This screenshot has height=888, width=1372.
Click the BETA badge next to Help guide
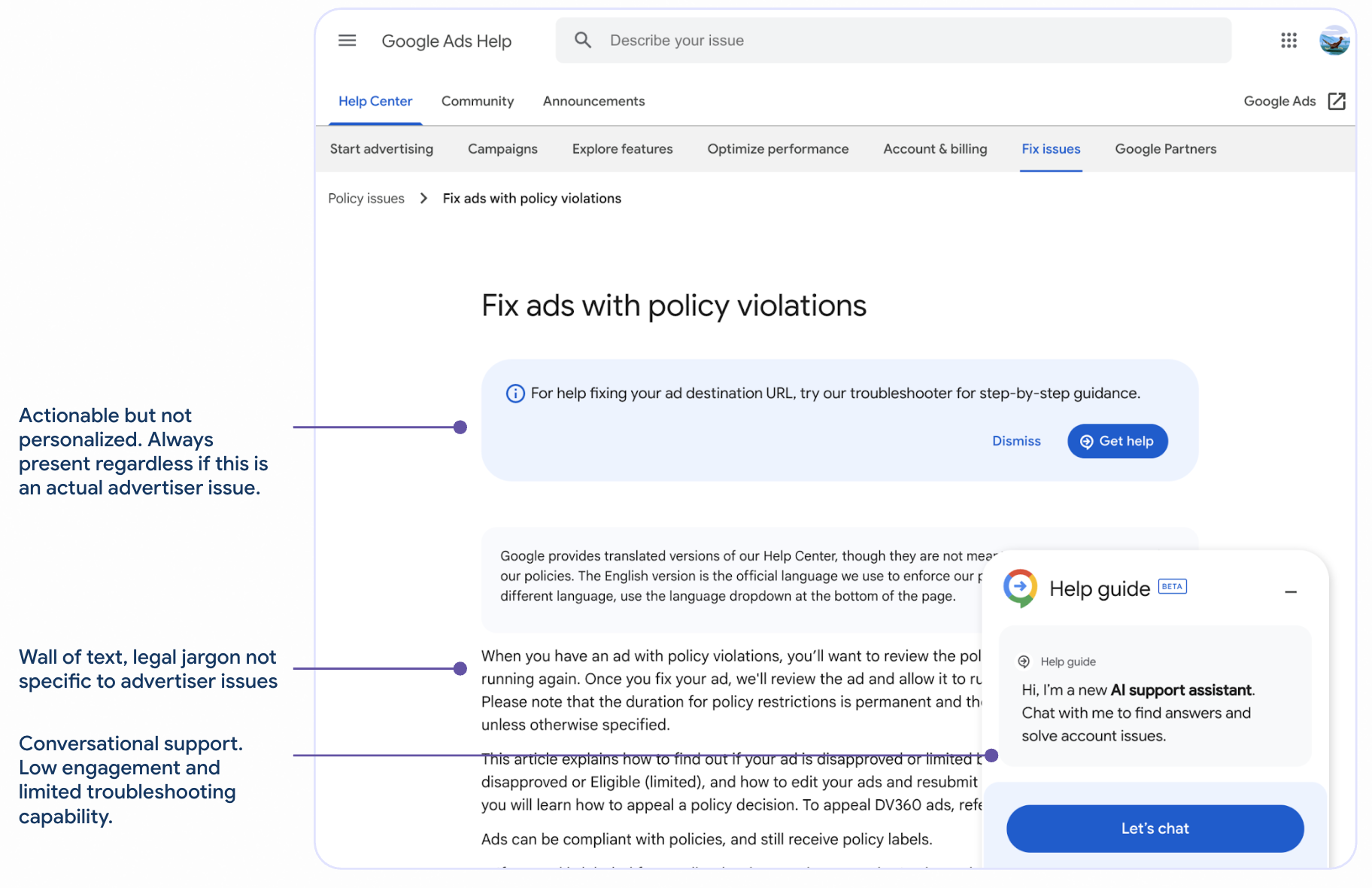coord(1172,586)
